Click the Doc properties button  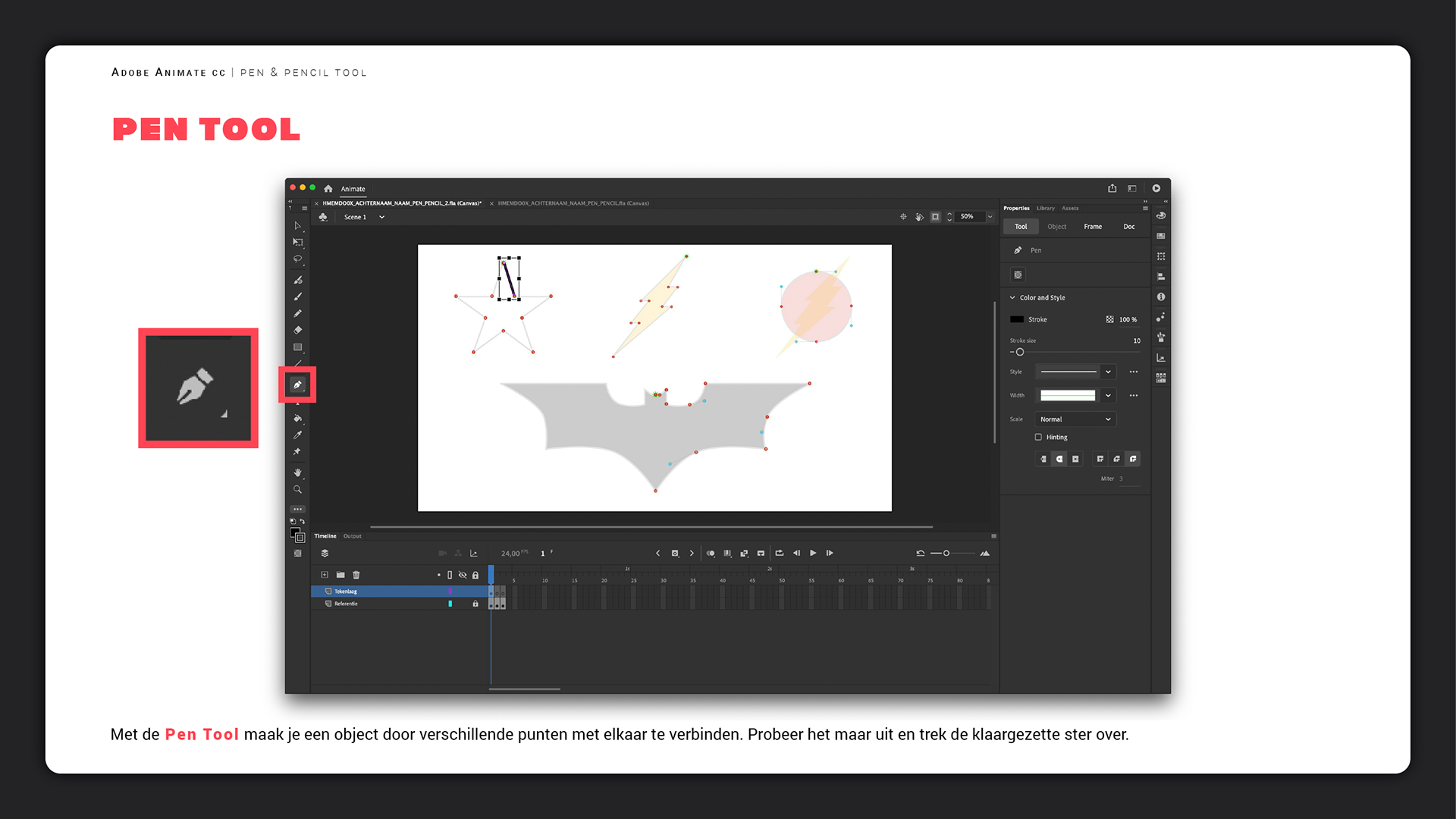1128,226
